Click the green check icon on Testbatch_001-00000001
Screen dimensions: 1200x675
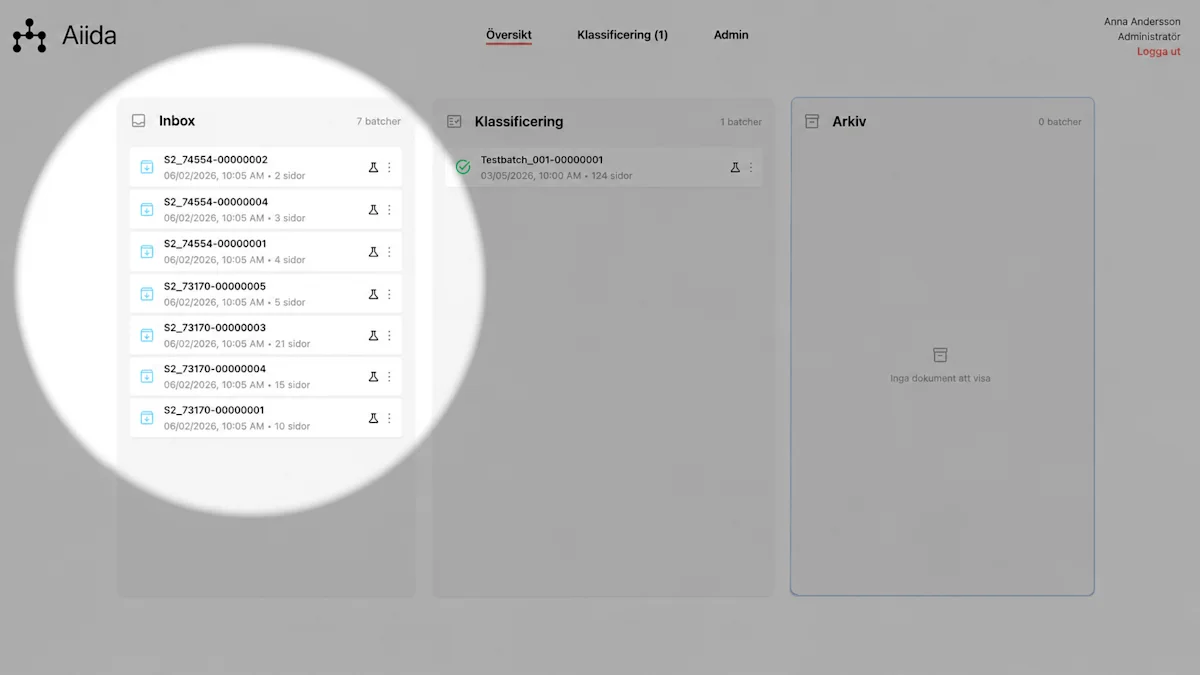463,167
